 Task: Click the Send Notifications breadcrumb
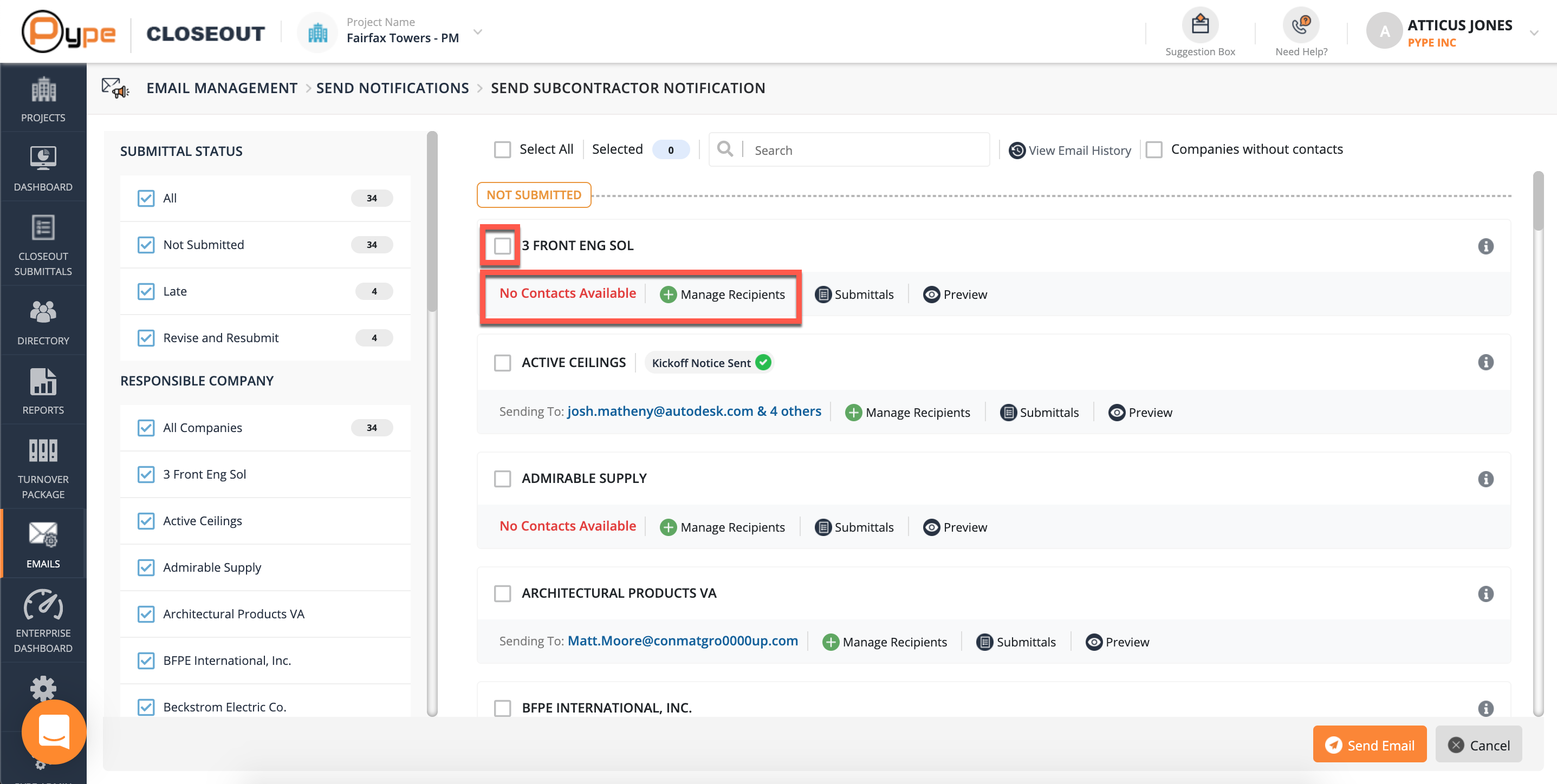pyautogui.click(x=392, y=88)
